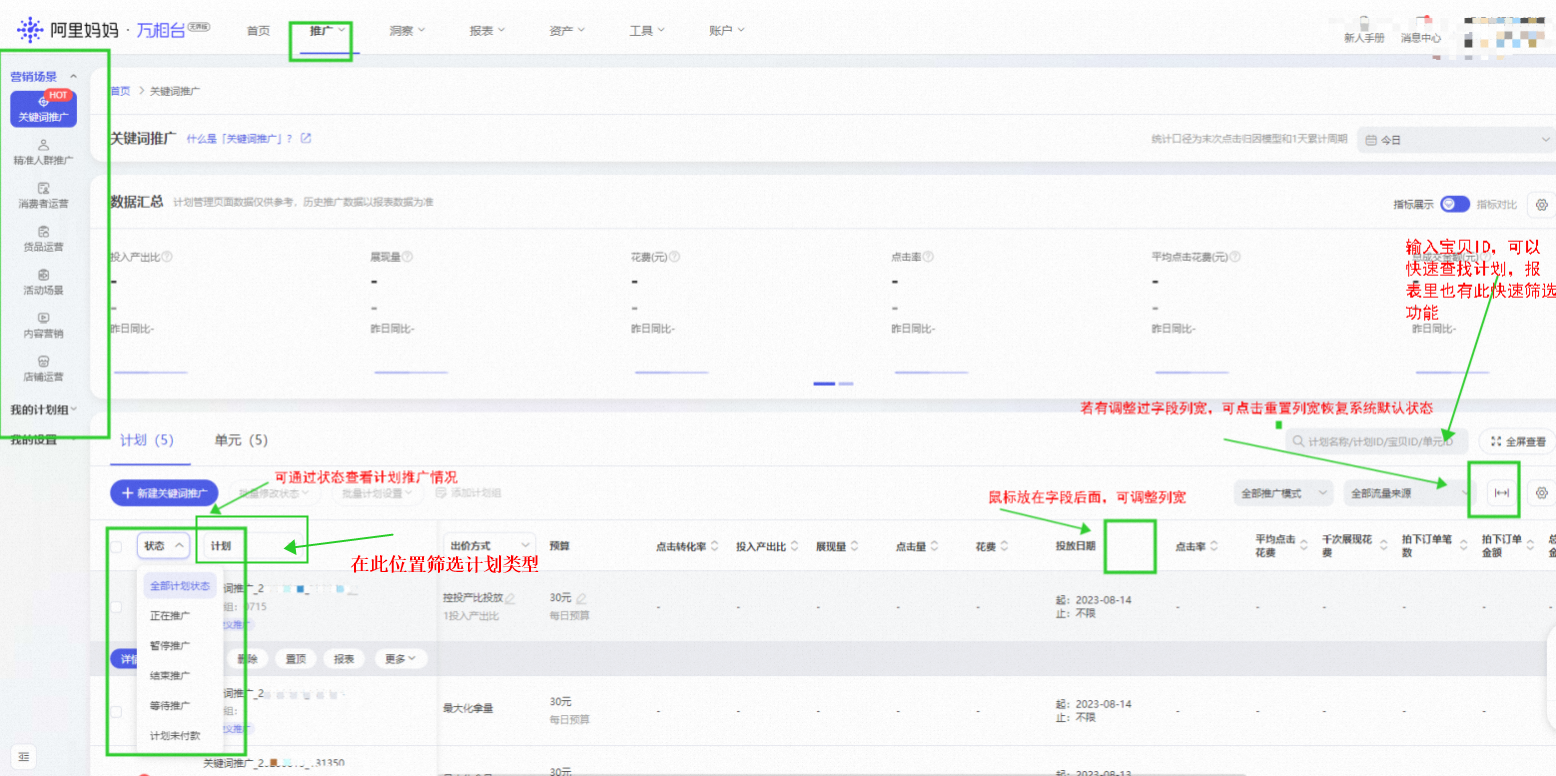Select 暂停推广 in status list

coord(170,646)
